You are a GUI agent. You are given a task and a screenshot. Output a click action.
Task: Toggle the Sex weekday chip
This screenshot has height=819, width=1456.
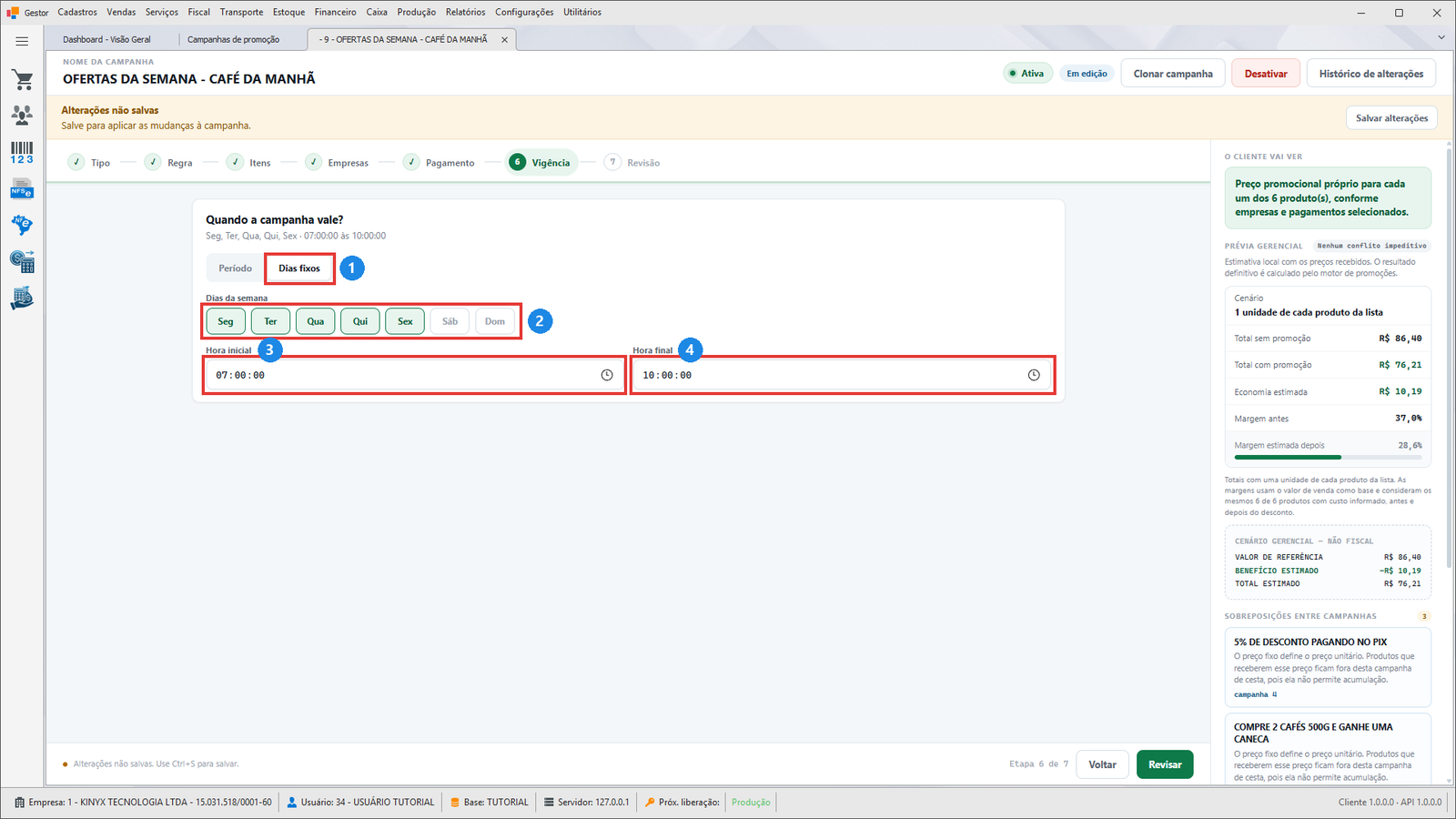coord(405,321)
